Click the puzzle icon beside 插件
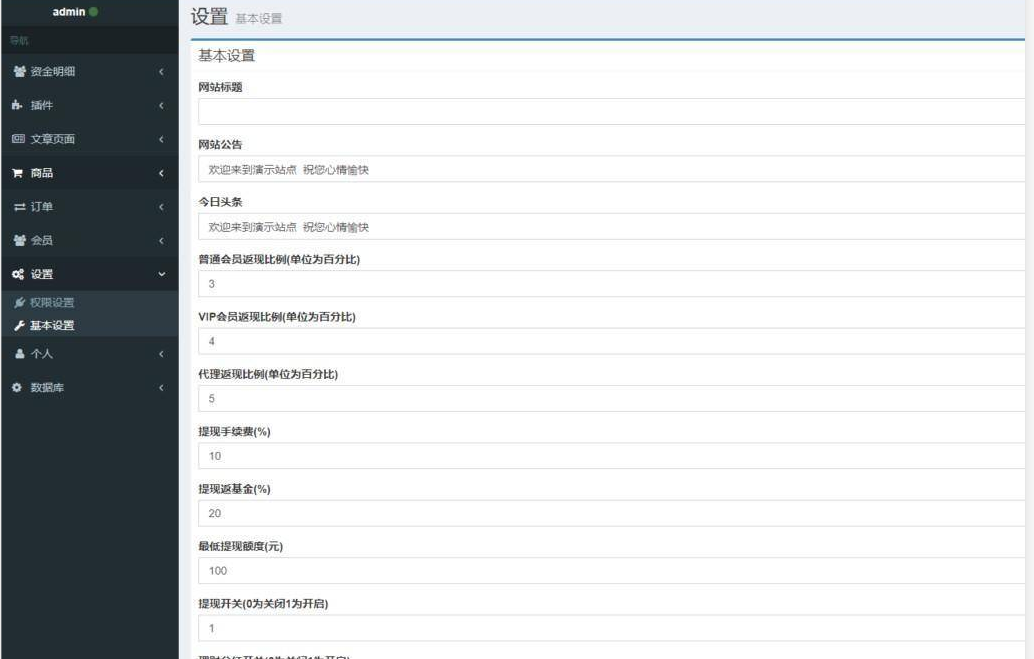 (x=17, y=105)
